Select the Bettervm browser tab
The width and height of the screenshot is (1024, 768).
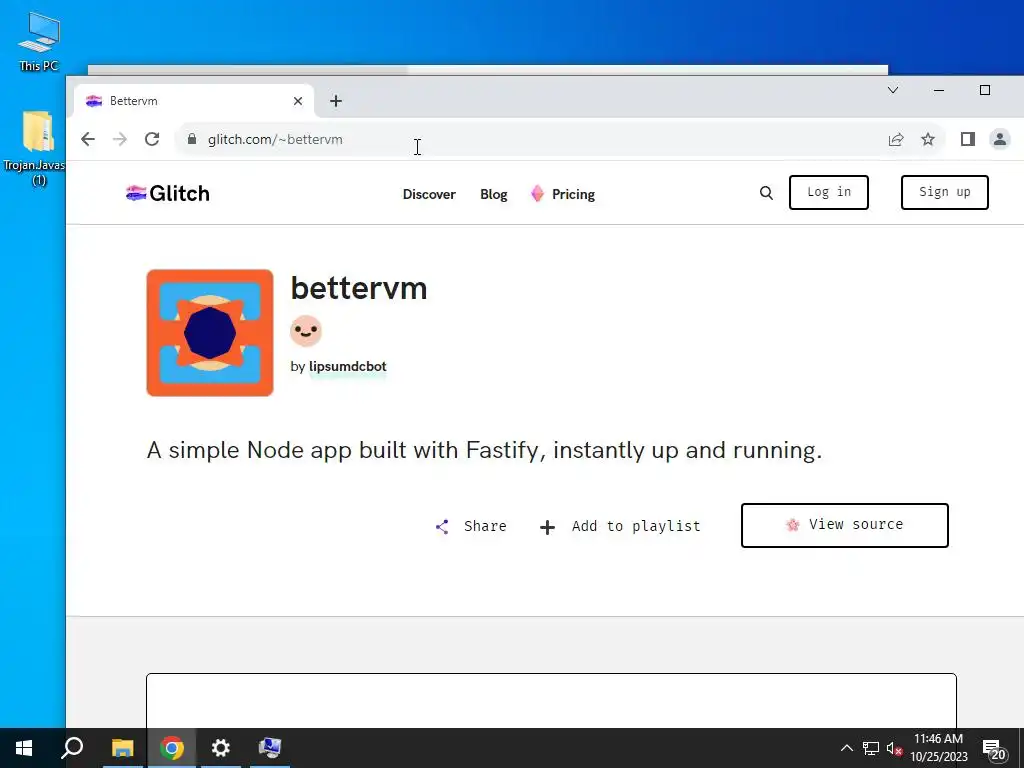tap(194, 101)
